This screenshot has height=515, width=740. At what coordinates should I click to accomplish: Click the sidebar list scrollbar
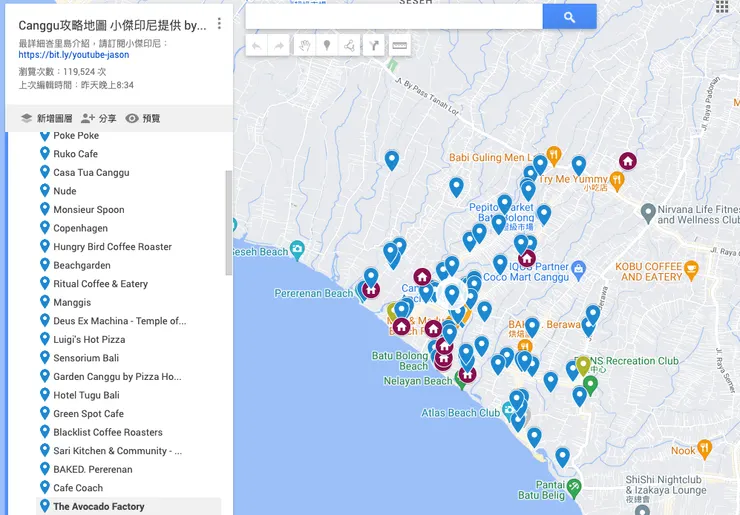229,223
